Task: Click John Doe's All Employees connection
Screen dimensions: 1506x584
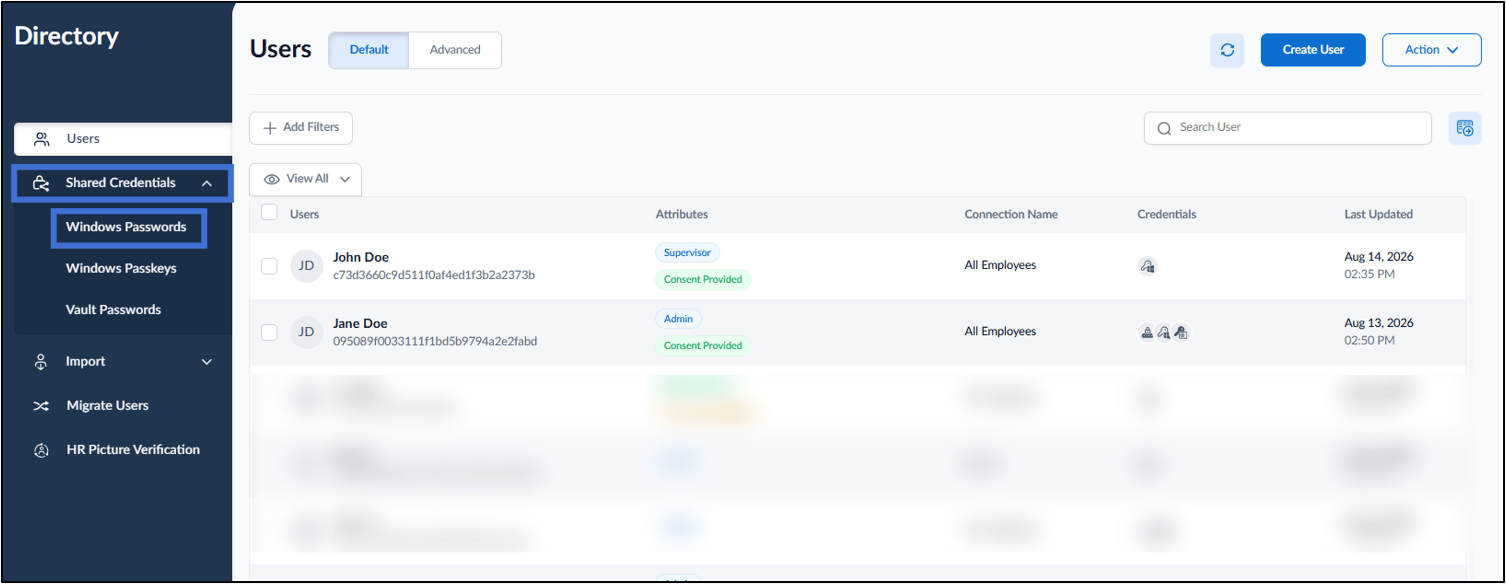Action: tap(1000, 266)
